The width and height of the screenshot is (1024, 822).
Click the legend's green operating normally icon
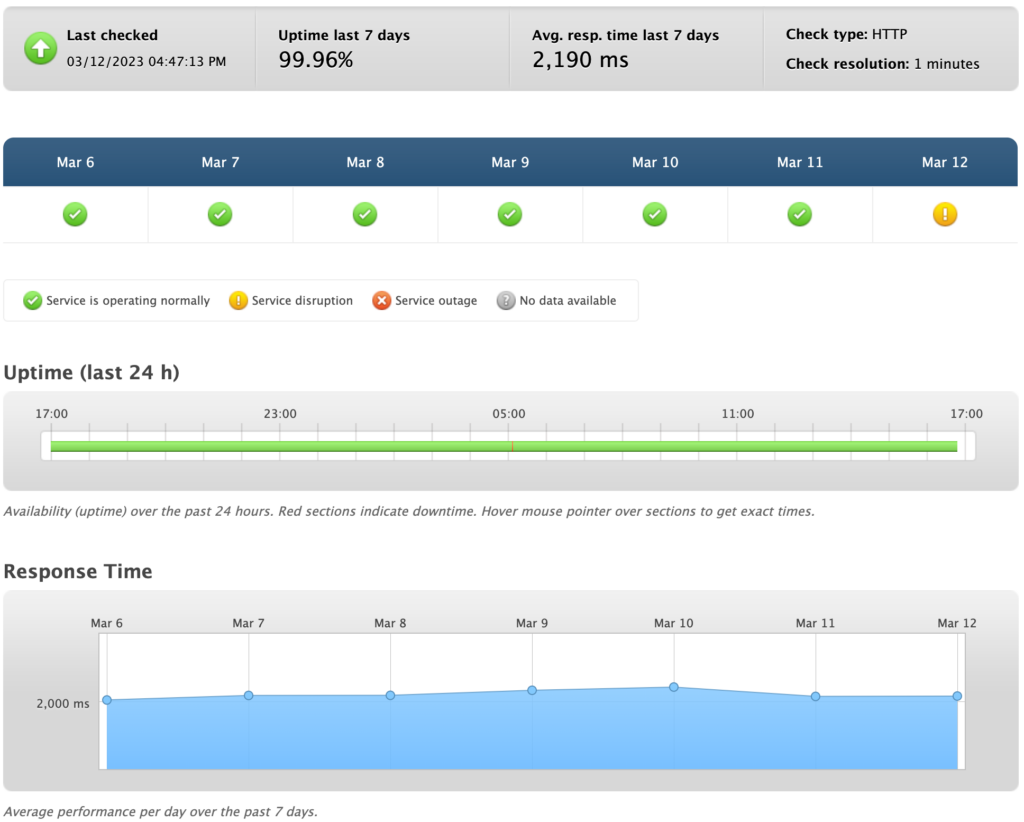click(33, 300)
